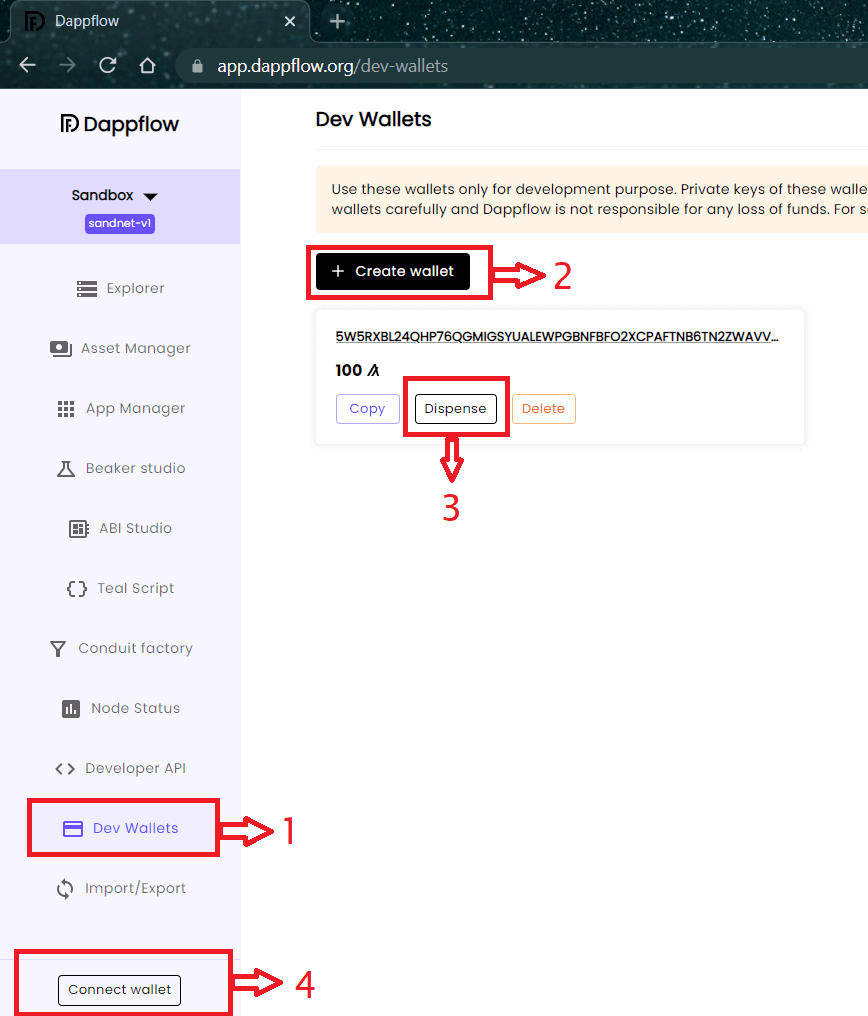Open Teal Script from sidebar

coord(135,588)
